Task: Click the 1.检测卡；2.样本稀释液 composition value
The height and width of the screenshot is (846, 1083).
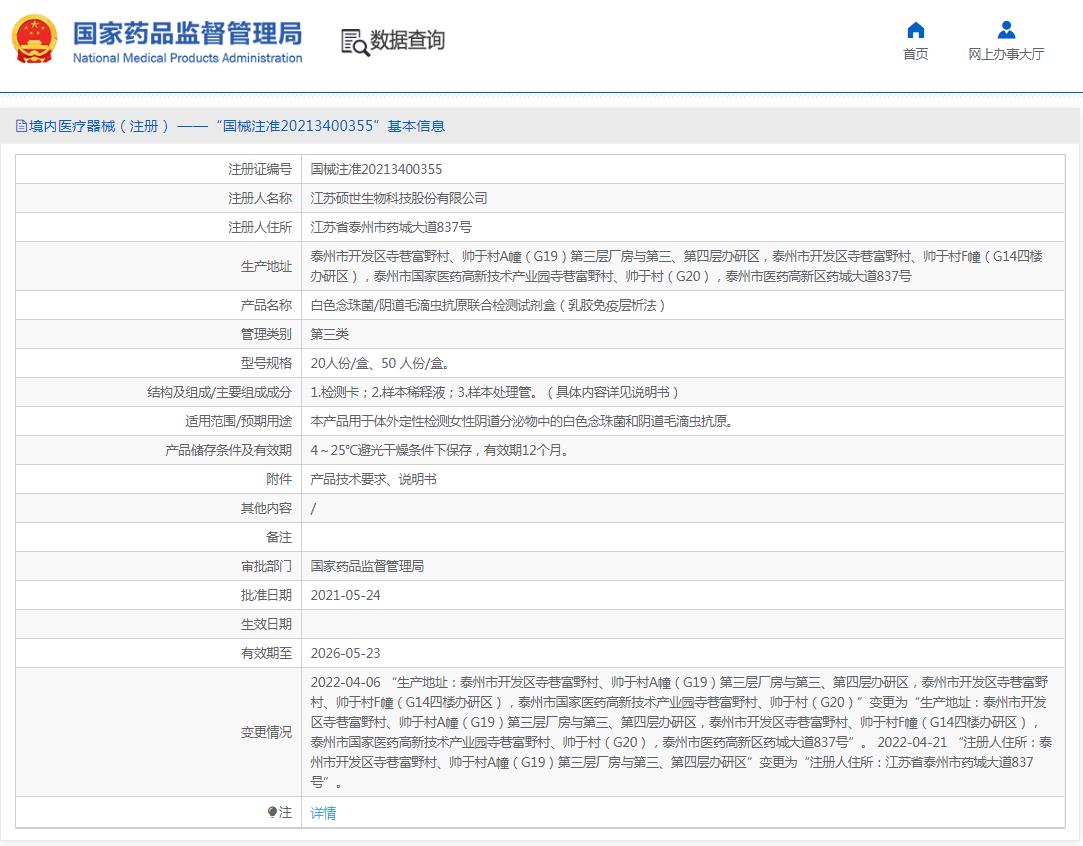Action: (495, 392)
